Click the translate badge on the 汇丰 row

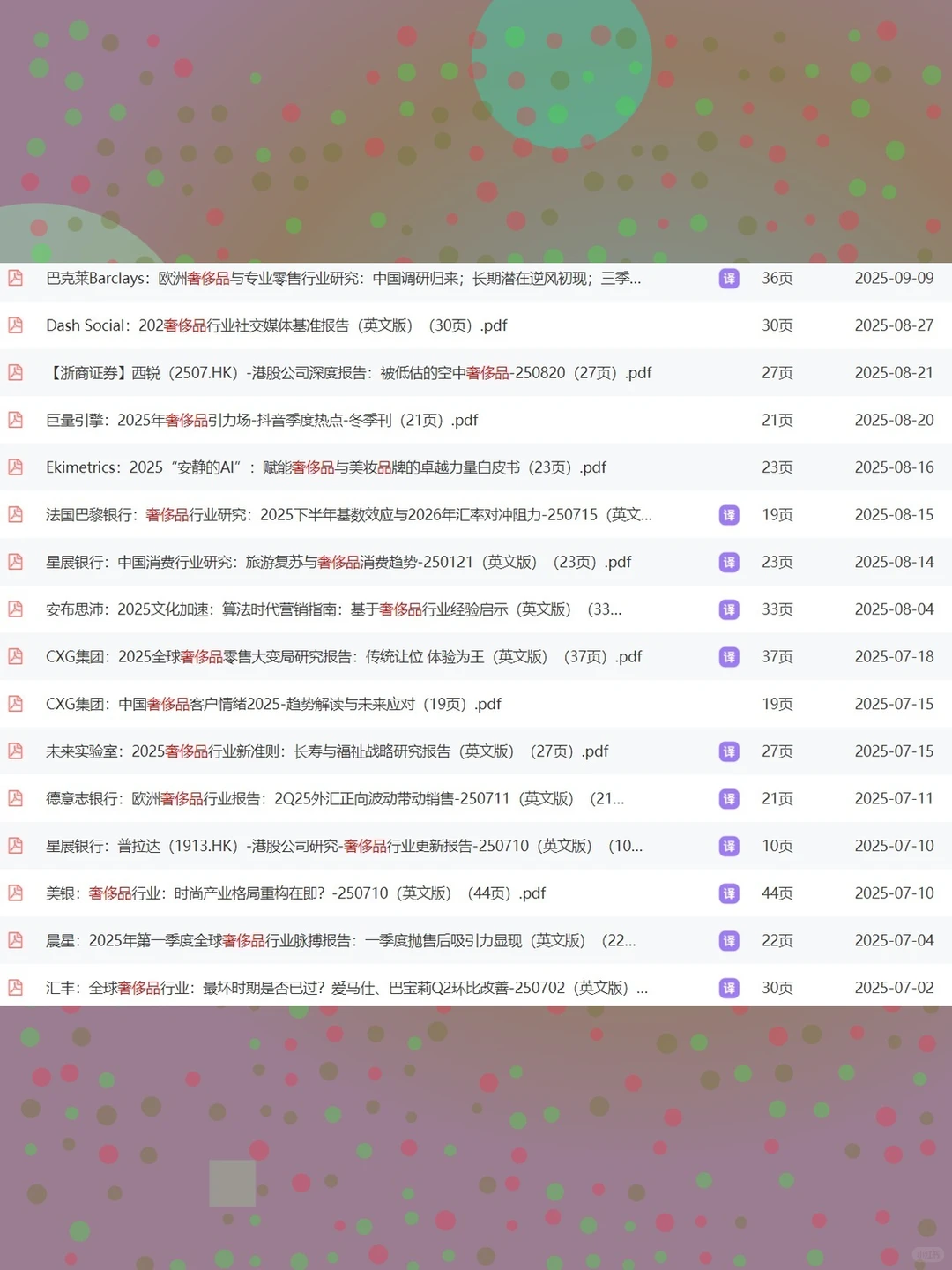(x=729, y=989)
